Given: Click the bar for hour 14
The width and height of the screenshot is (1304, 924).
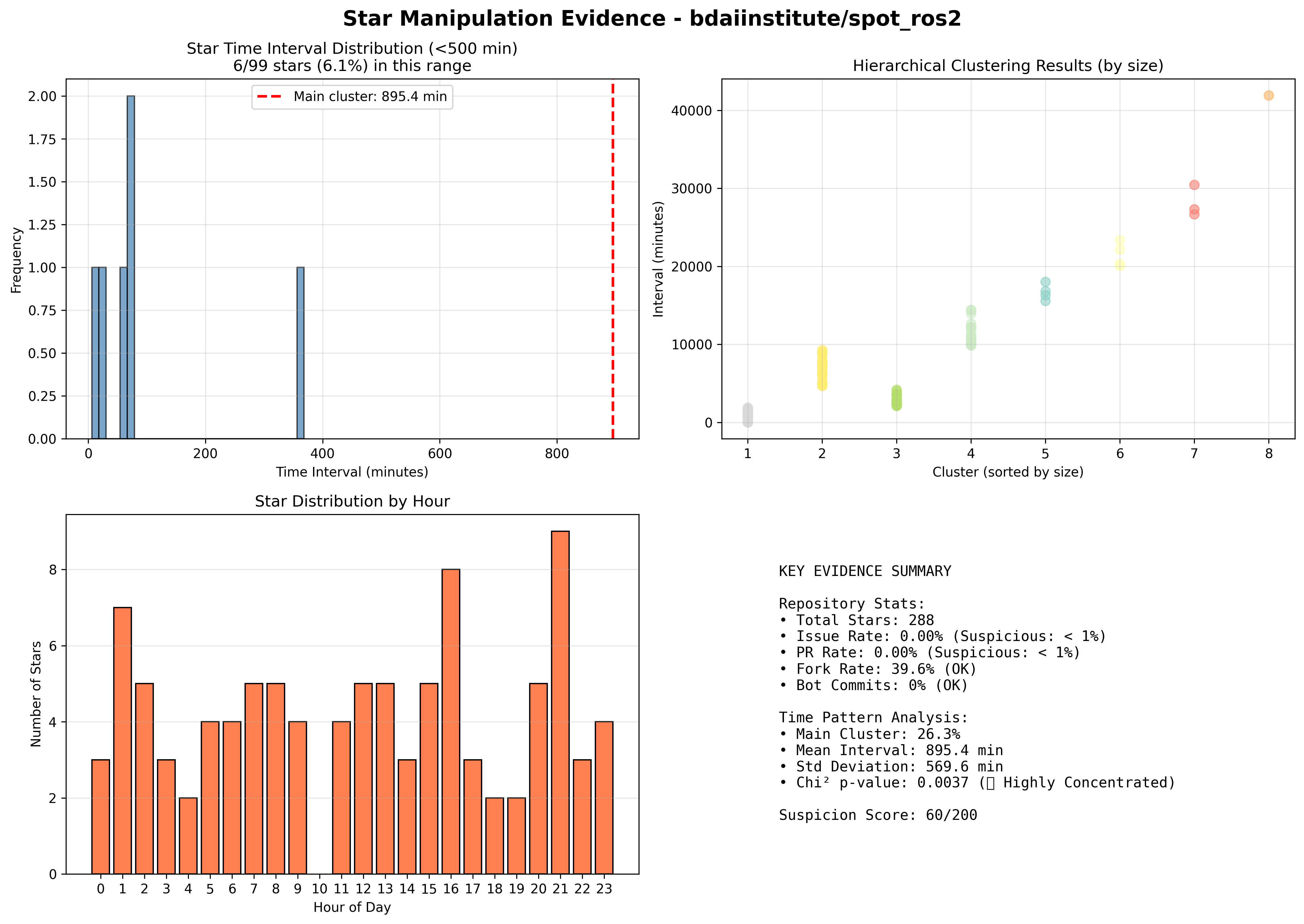Looking at the screenshot, I should [x=407, y=816].
